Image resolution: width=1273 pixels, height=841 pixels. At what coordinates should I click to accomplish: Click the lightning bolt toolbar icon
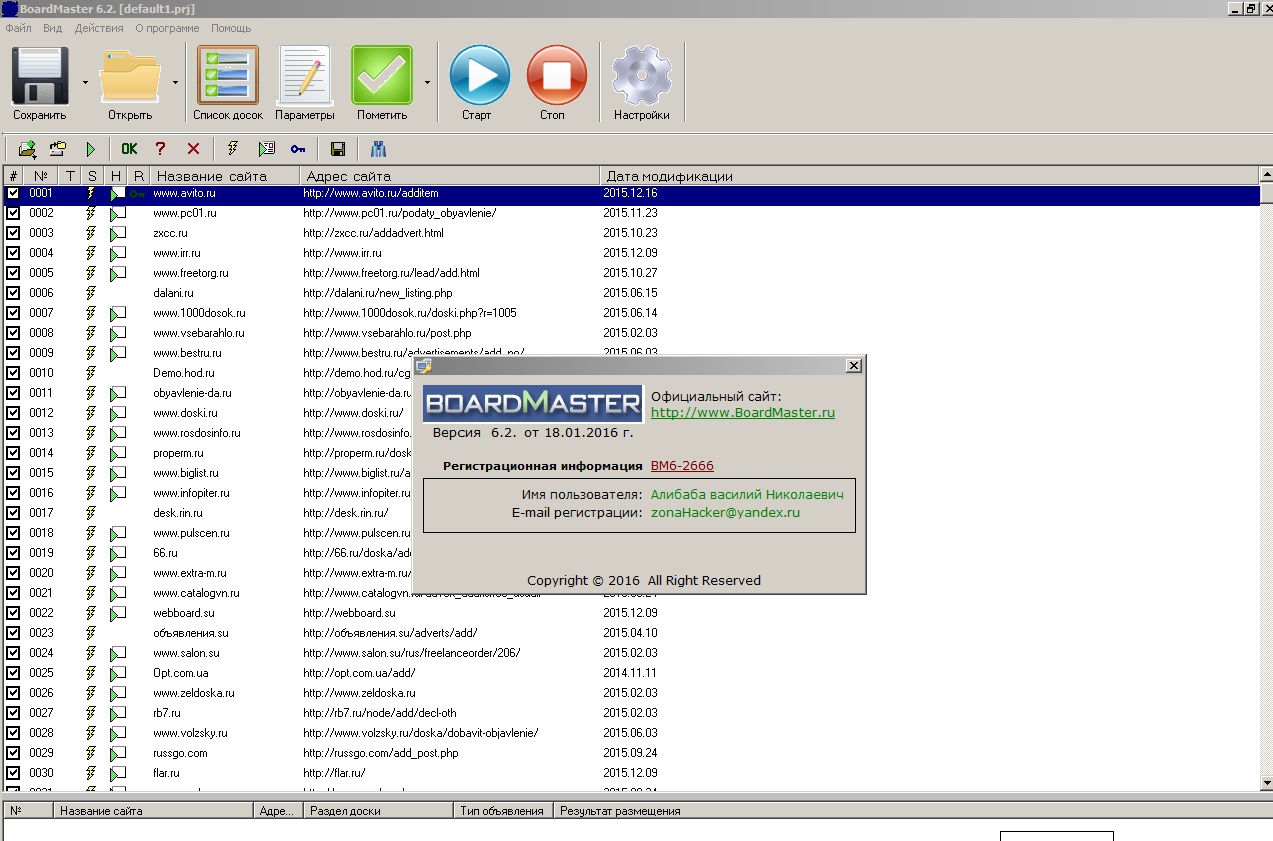click(x=233, y=149)
